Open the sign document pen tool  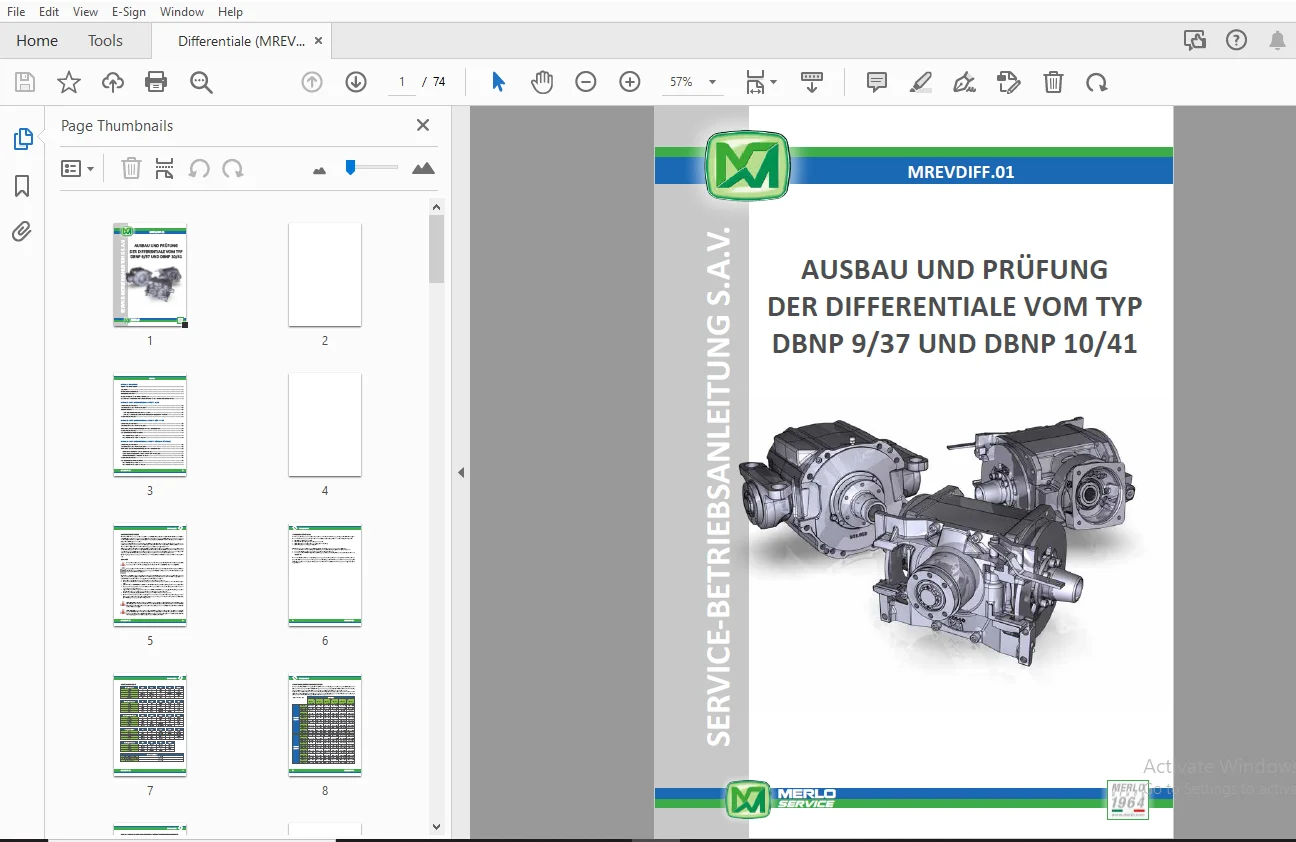965,83
